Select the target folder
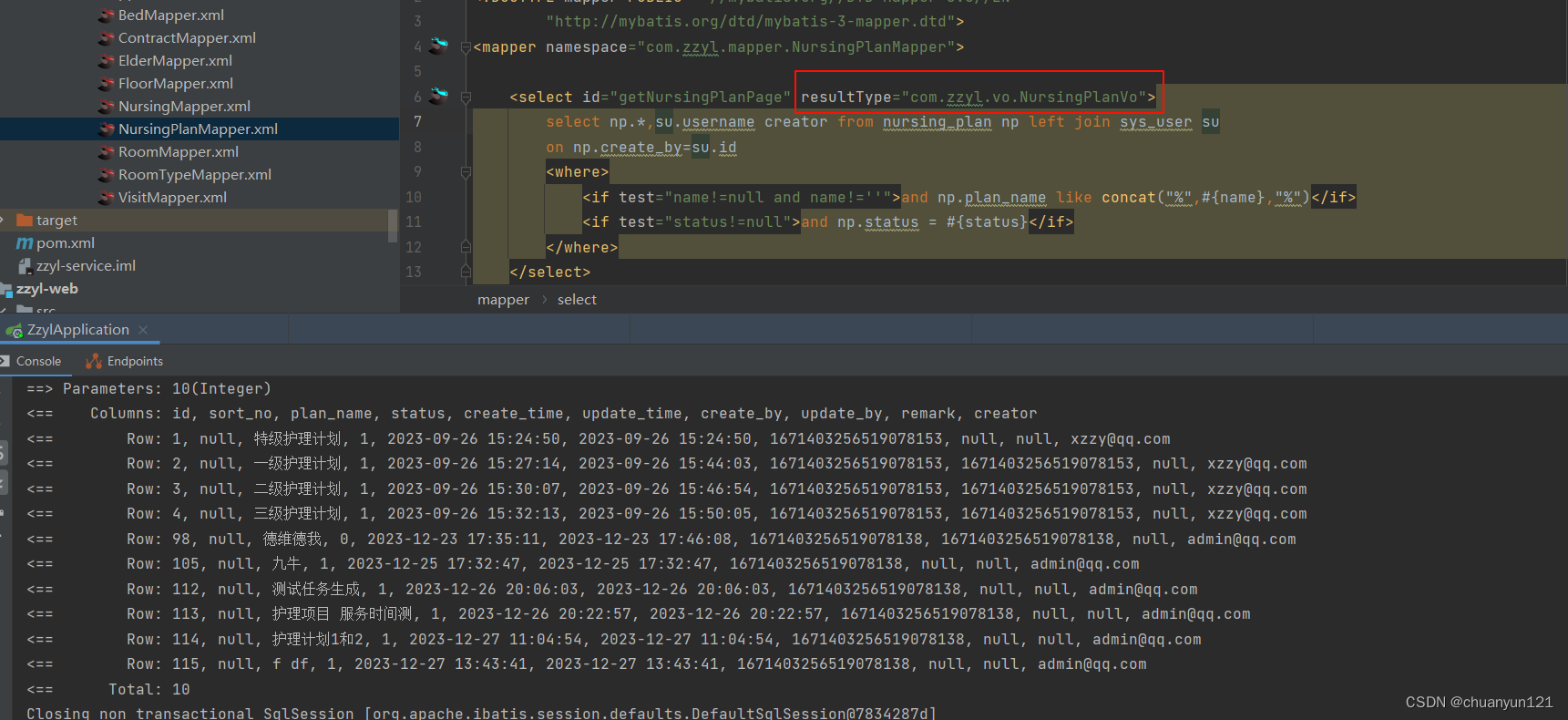This screenshot has width=1568, height=720. click(x=56, y=221)
